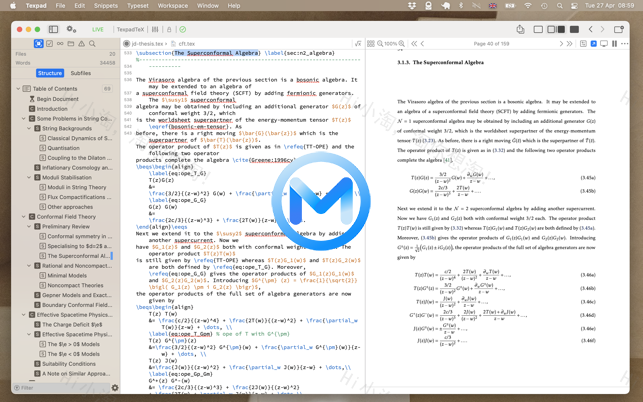Toggle LIVE typesetting mode
The width and height of the screenshot is (643, 402).
point(98,30)
